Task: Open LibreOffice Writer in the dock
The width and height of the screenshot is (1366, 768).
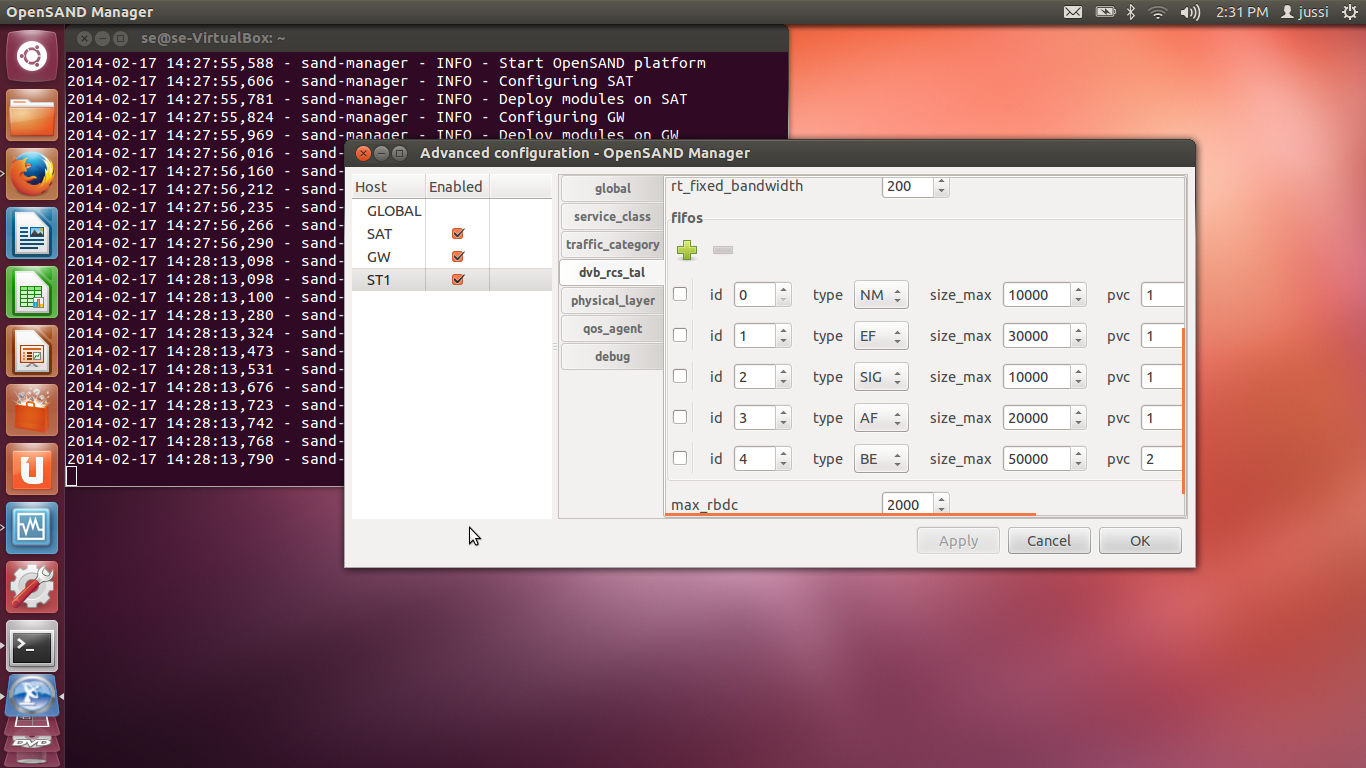Action: pos(32,234)
